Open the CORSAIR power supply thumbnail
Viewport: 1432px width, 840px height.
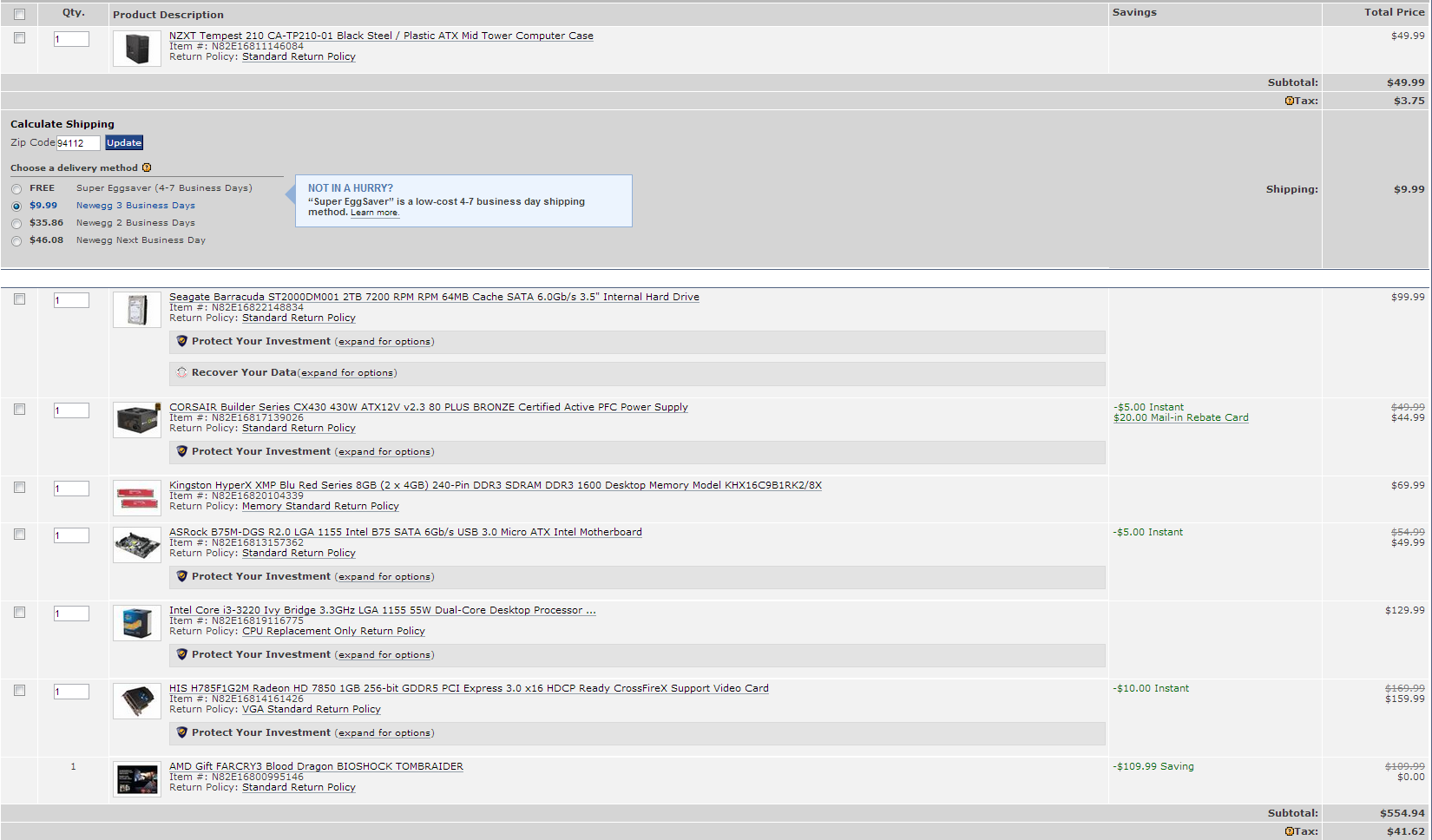pos(137,420)
